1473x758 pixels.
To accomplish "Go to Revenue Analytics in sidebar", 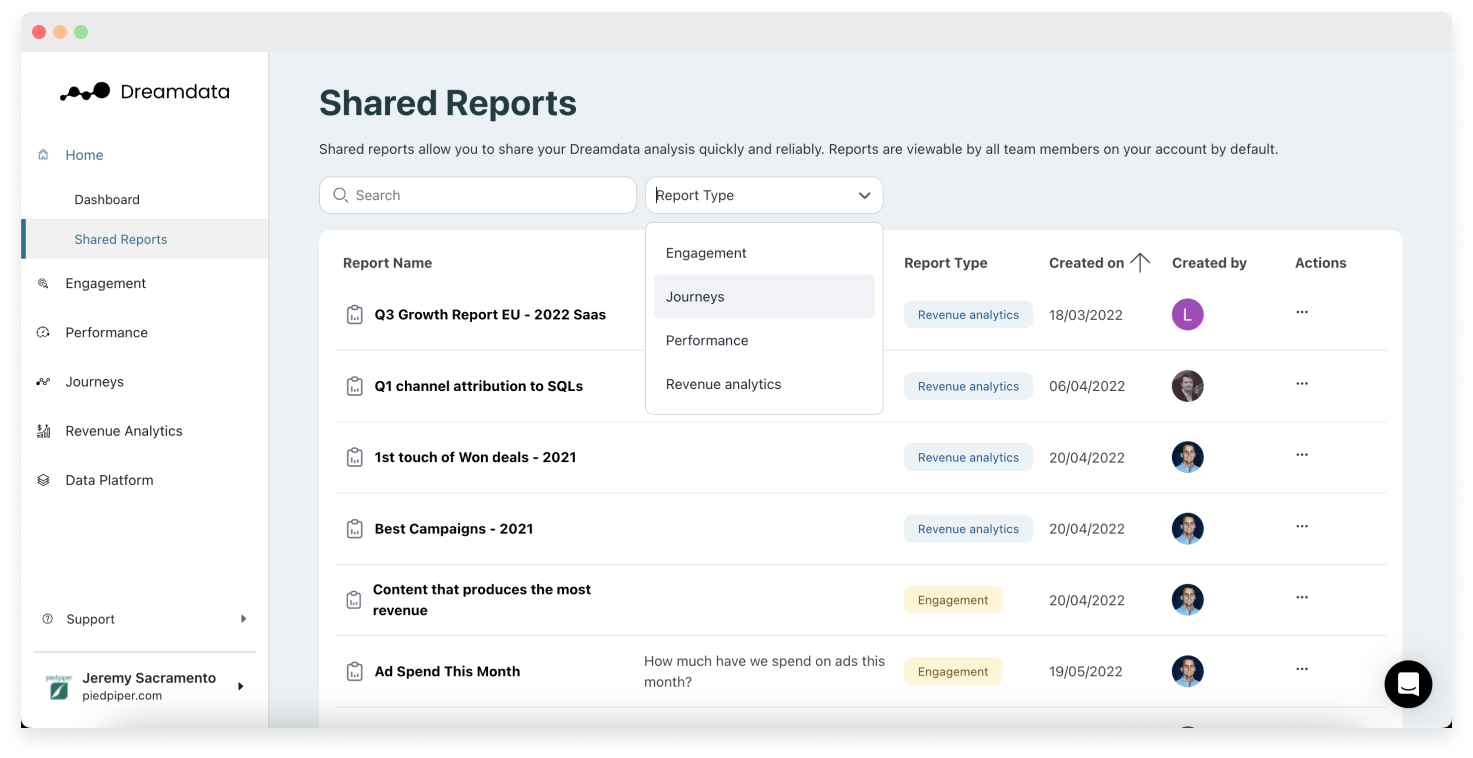I will tap(124, 431).
